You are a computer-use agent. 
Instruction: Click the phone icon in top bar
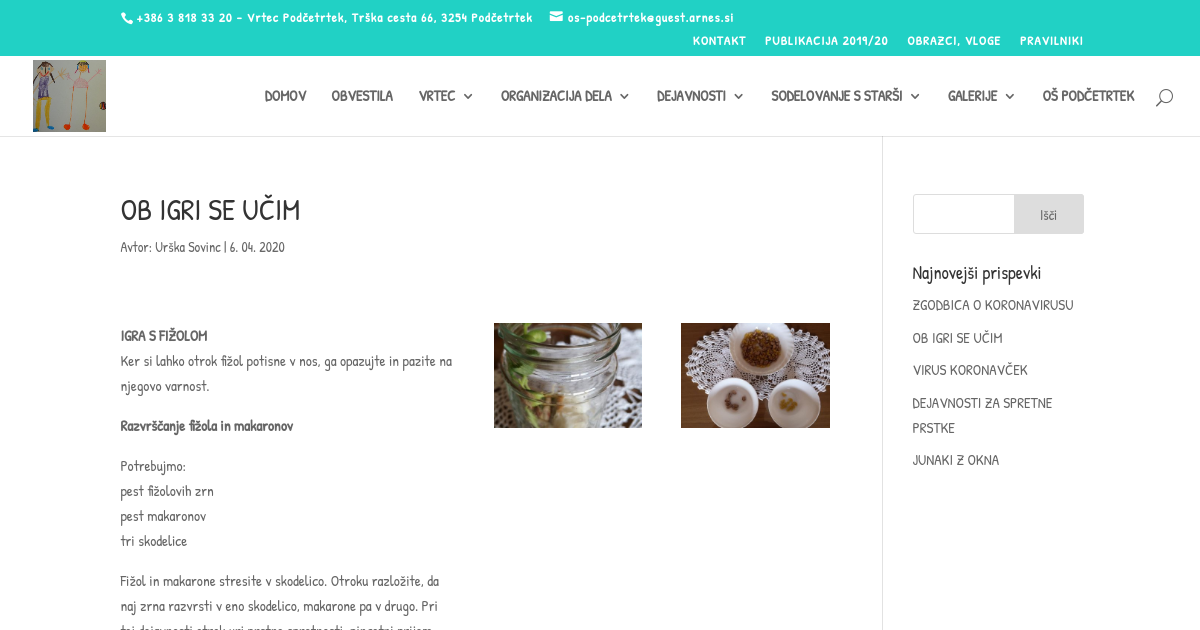tap(127, 18)
